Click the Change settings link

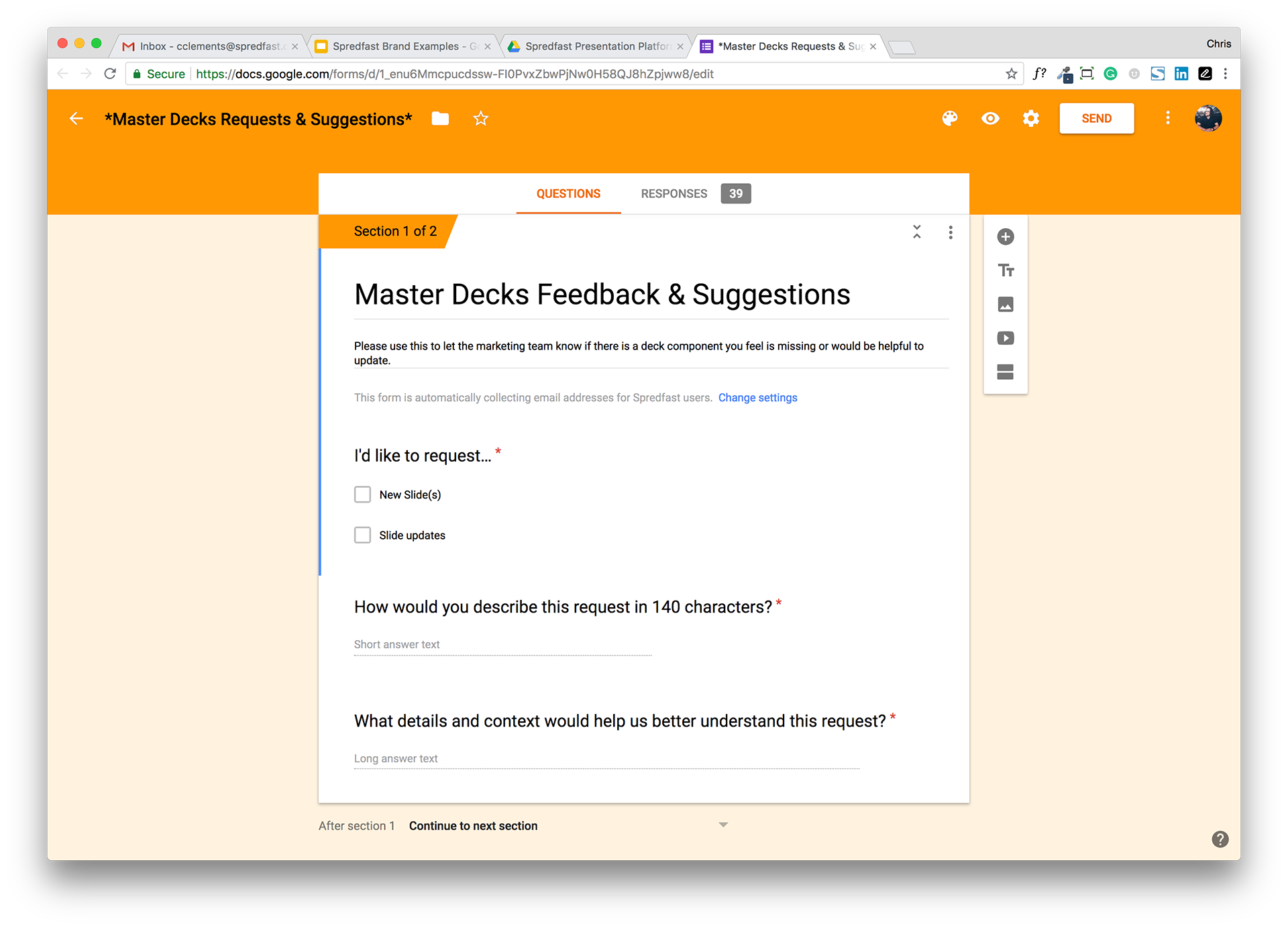coord(757,398)
